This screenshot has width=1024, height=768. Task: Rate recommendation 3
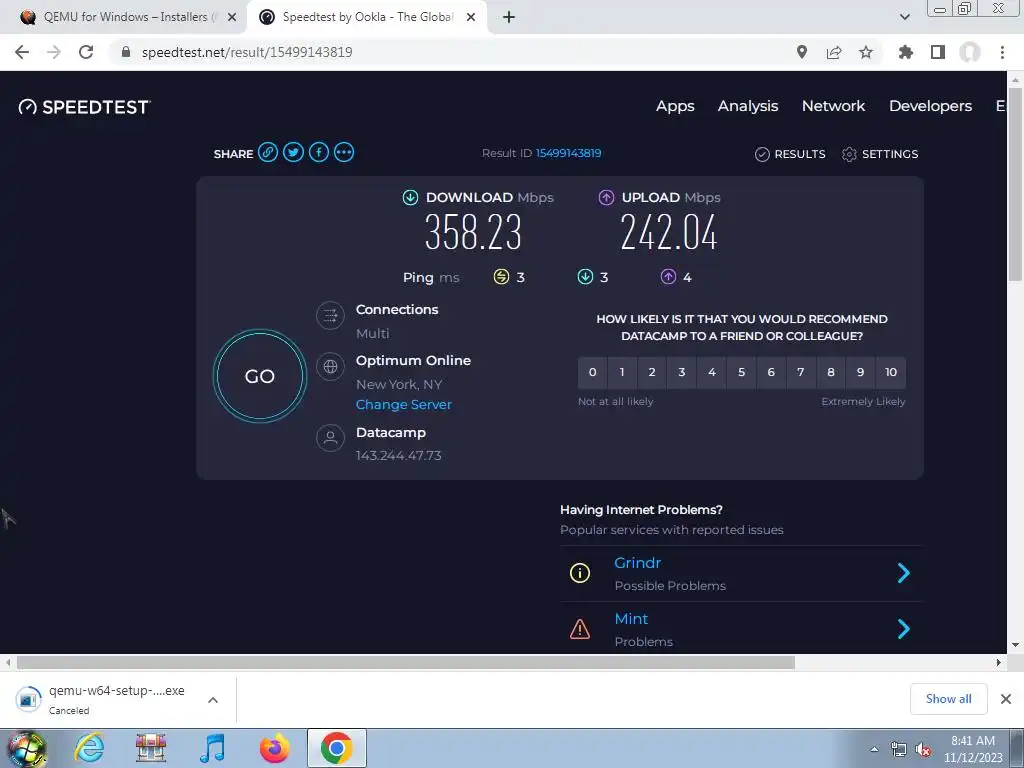682,372
